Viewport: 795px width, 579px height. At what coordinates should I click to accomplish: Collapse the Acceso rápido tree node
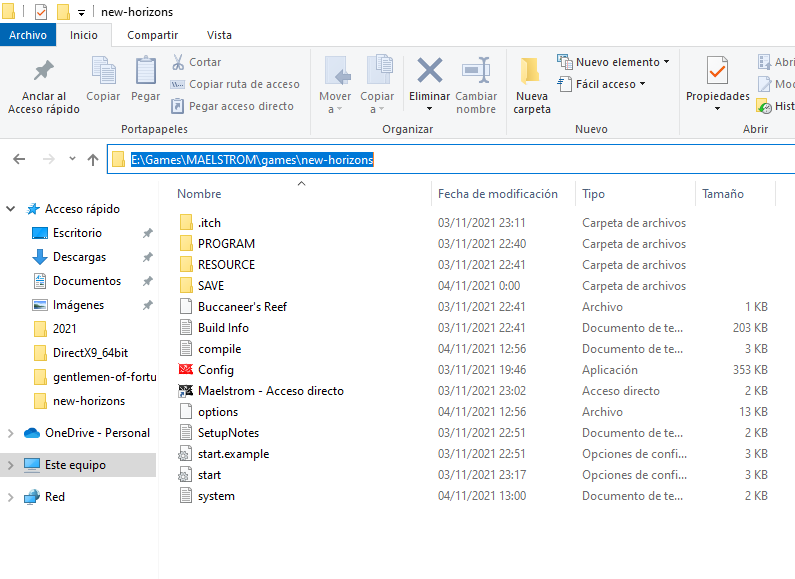(x=11, y=208)
